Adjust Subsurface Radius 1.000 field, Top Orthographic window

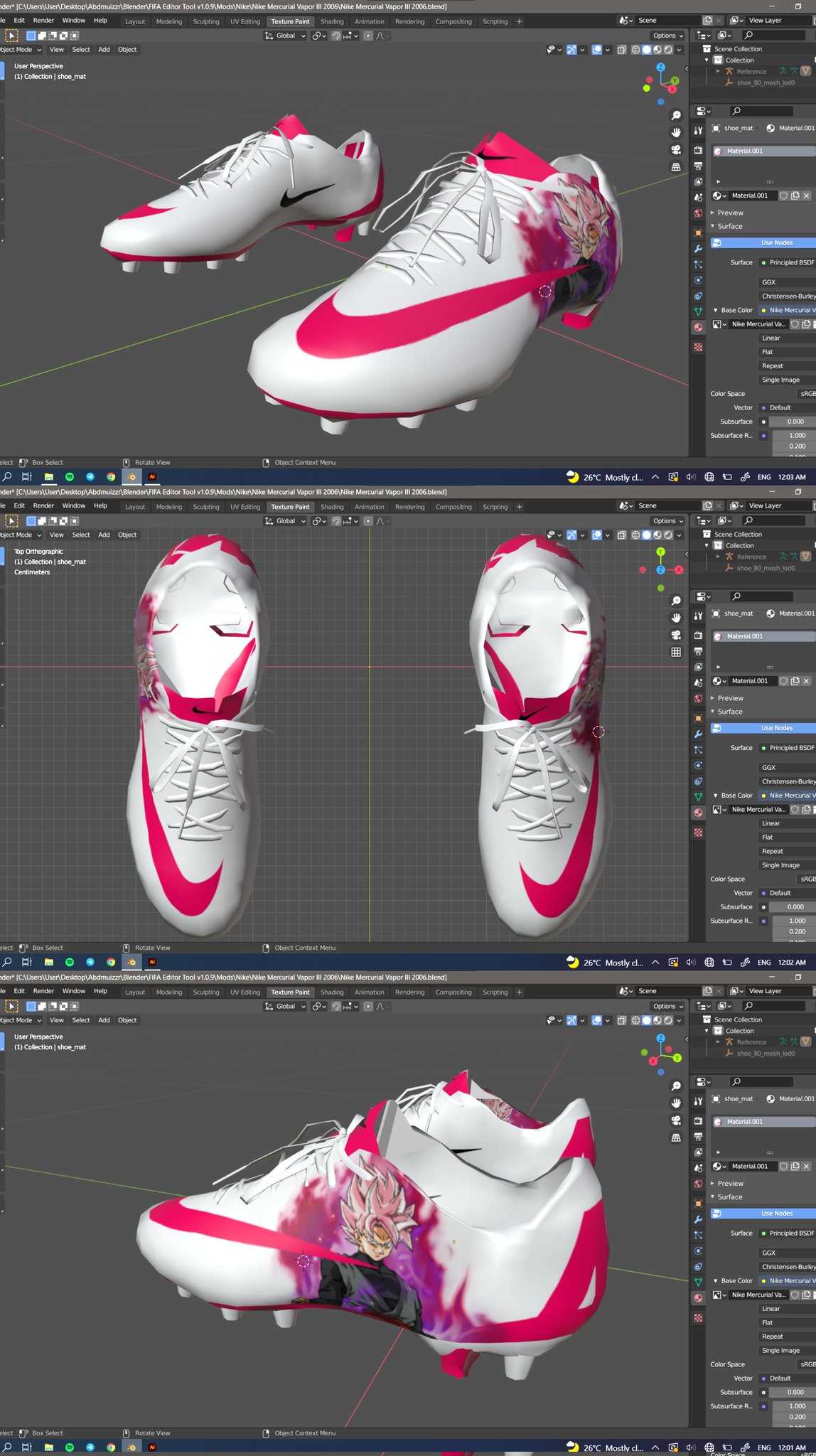point(794,921)
